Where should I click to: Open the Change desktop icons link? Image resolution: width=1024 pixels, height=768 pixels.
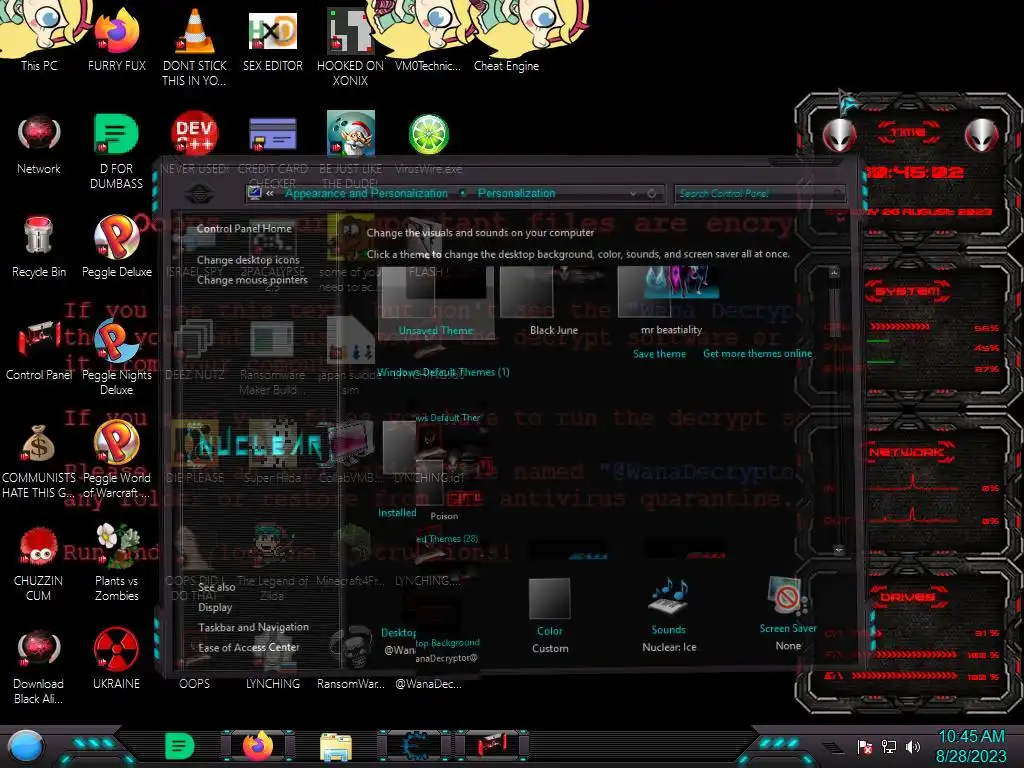[248, 260]
